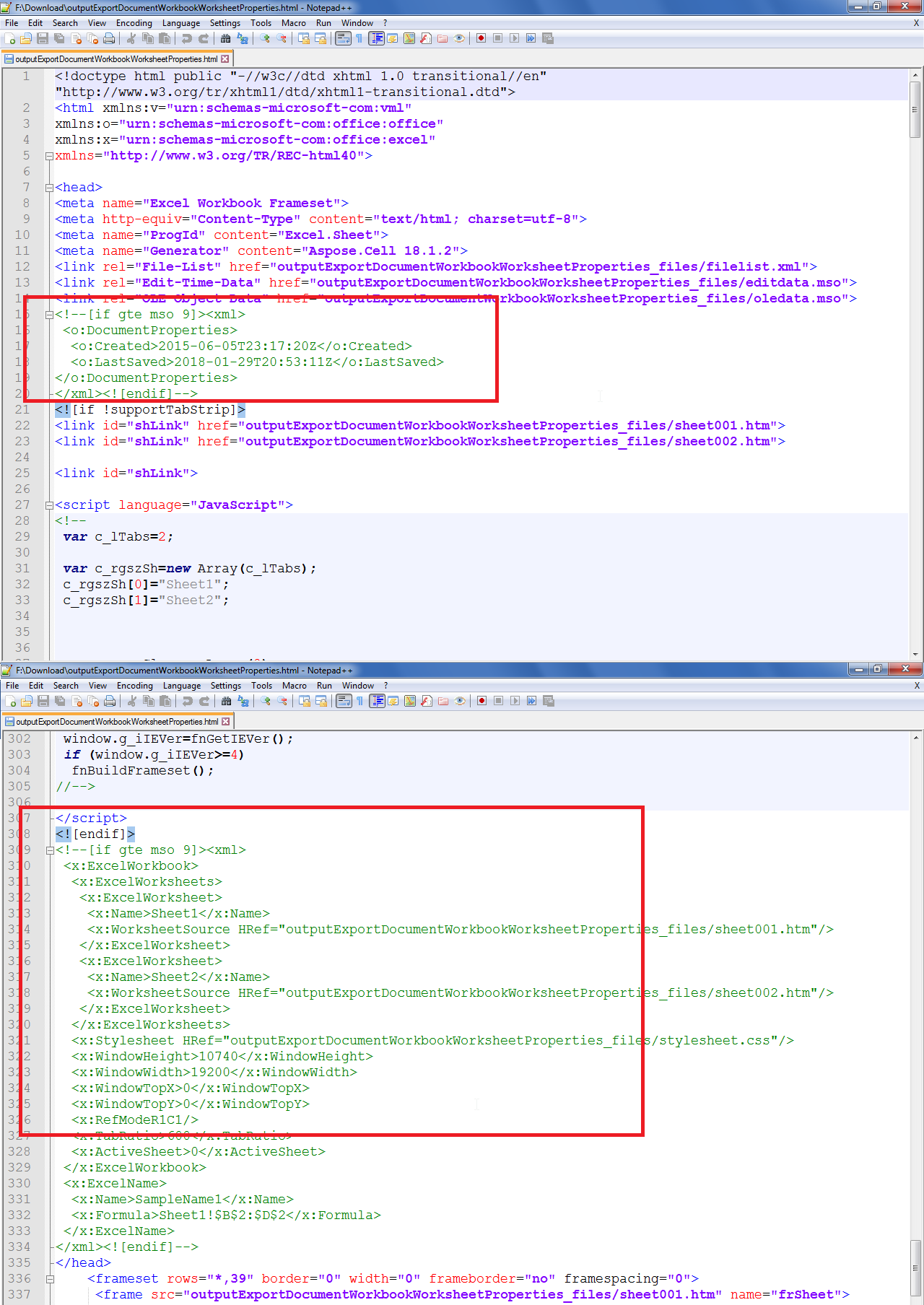Viewport: 924px width, 1305px height.
Task: Collapse the script fold marker at line 27
Action: pyautogui.click(x=49, y=505)
